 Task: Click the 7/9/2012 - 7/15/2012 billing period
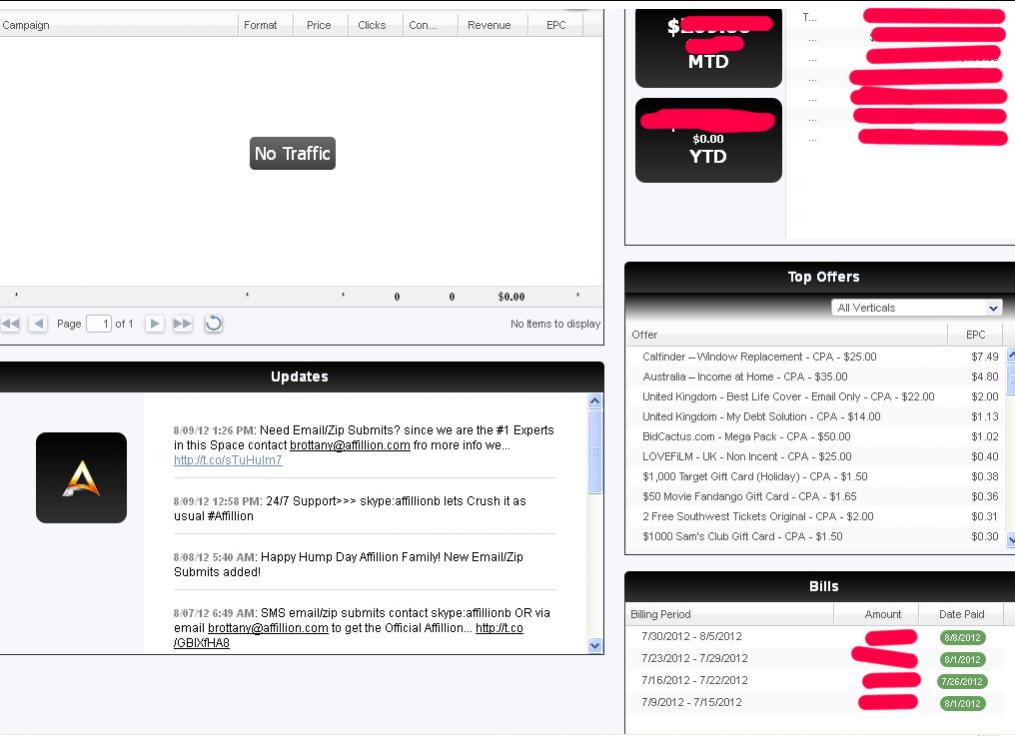point(691,702)
